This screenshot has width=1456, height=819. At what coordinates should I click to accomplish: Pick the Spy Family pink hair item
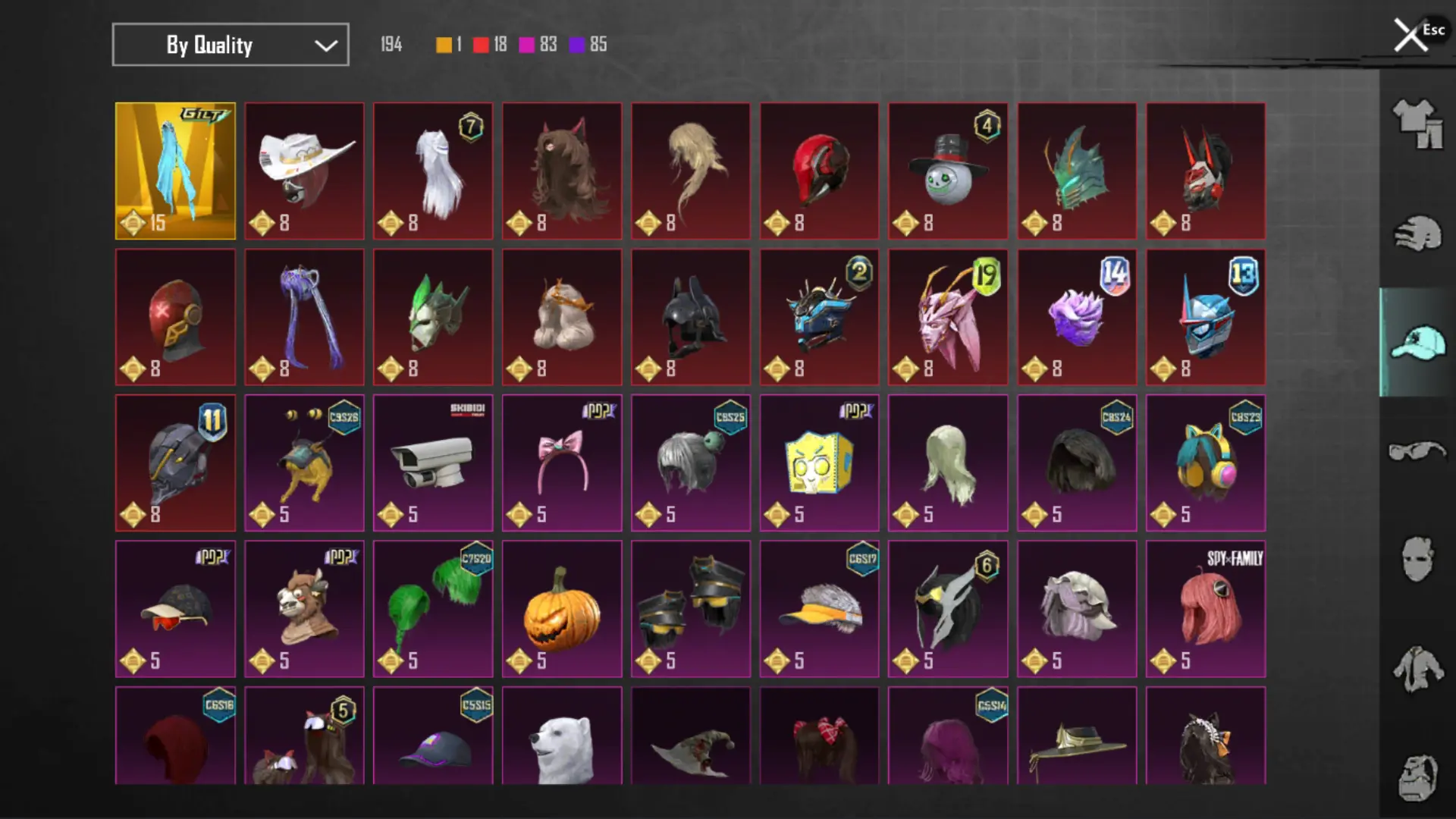1206,609
